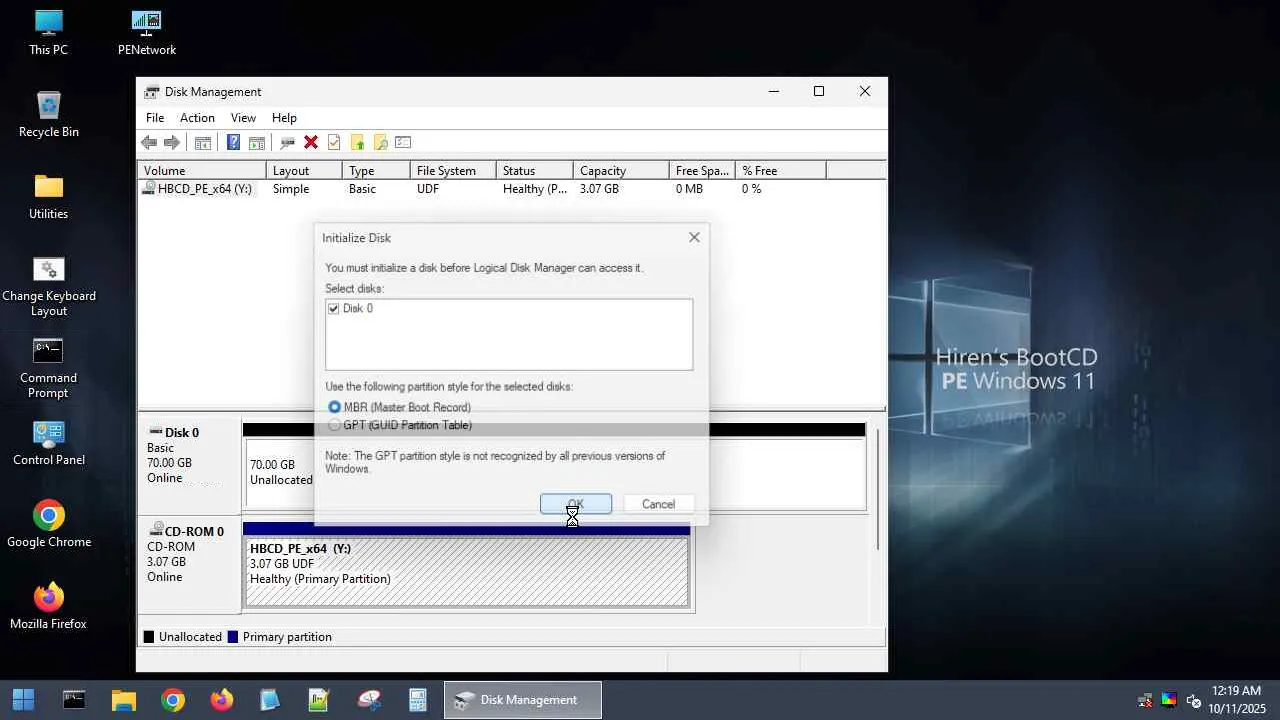This screenshot has width=1280, height=720.
Task: Click the gray drive icon beside the red X
Action: [287, 143]
